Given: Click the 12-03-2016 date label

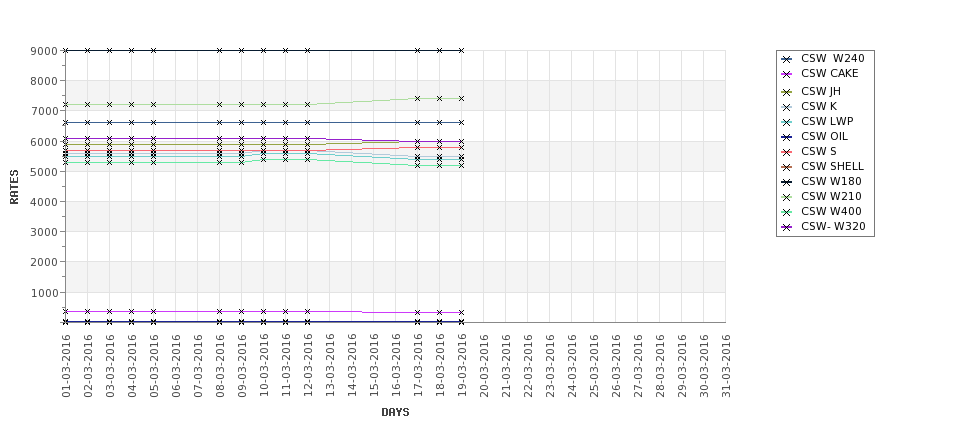Looking at the screenshot, I should pyautogui.click(x=308, y=366).
